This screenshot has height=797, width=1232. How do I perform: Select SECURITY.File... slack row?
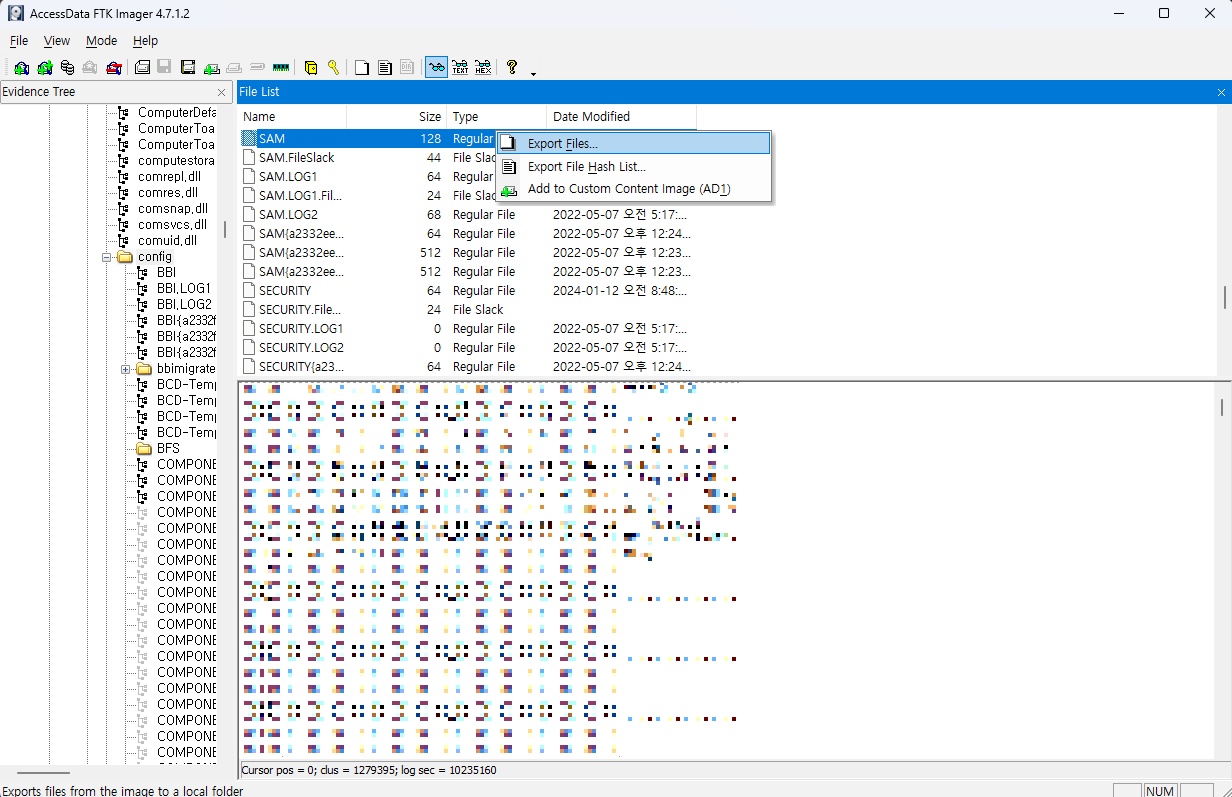coord(300,309)
